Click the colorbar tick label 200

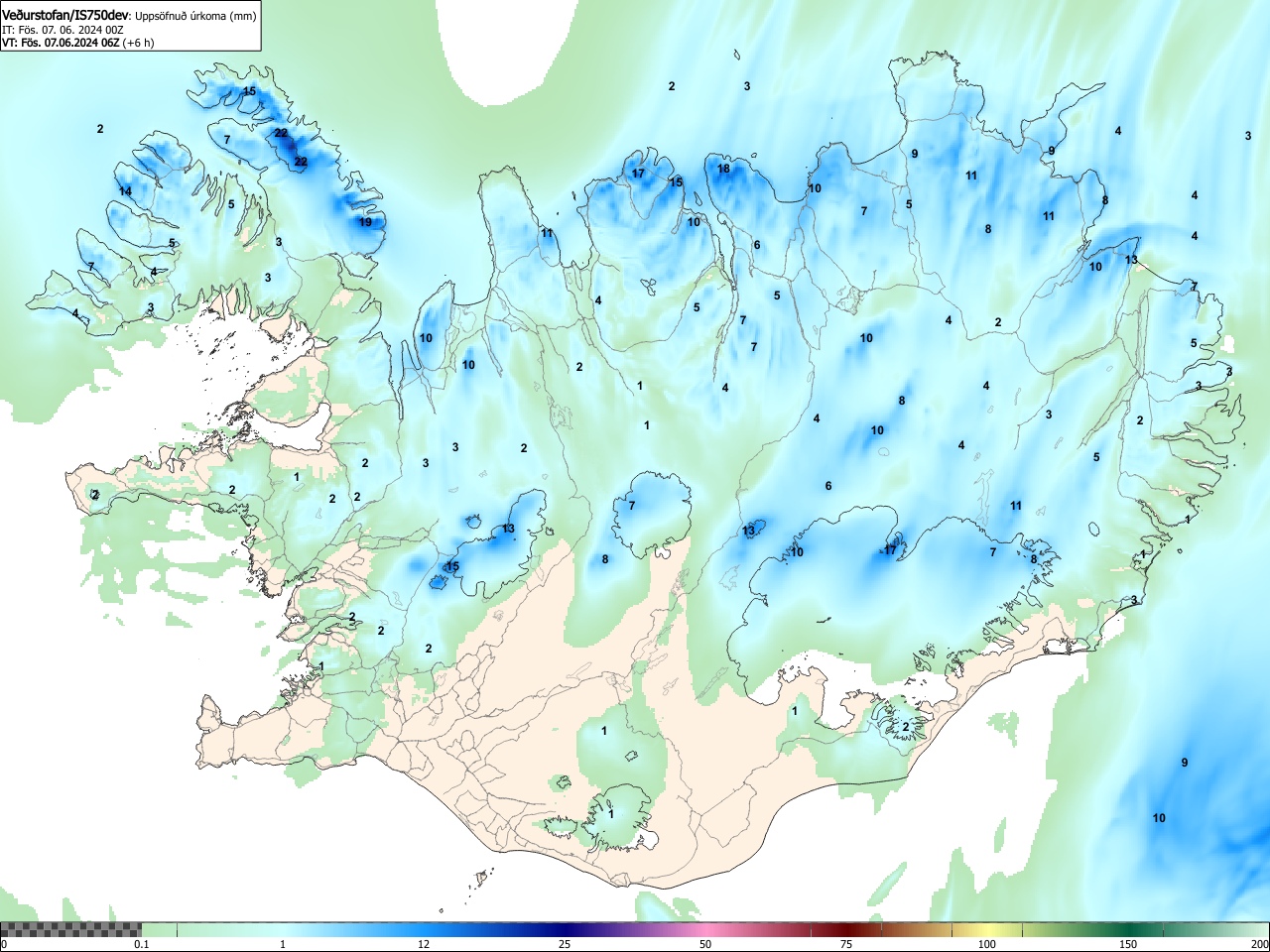tap(1259, 944)
